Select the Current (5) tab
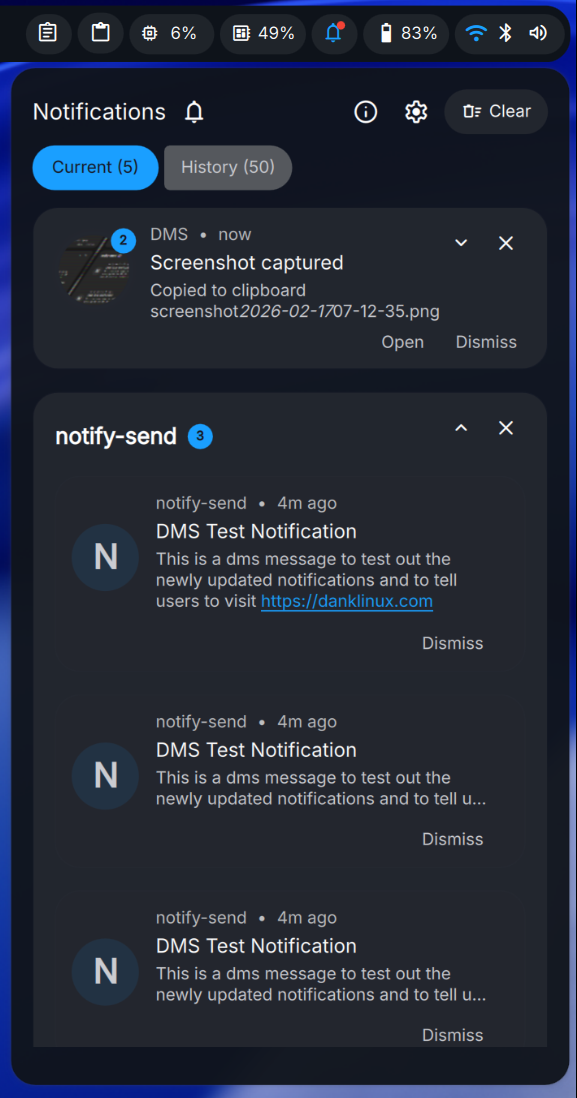The width and height of the screenshot is (577, 1098). pos(95,167)
